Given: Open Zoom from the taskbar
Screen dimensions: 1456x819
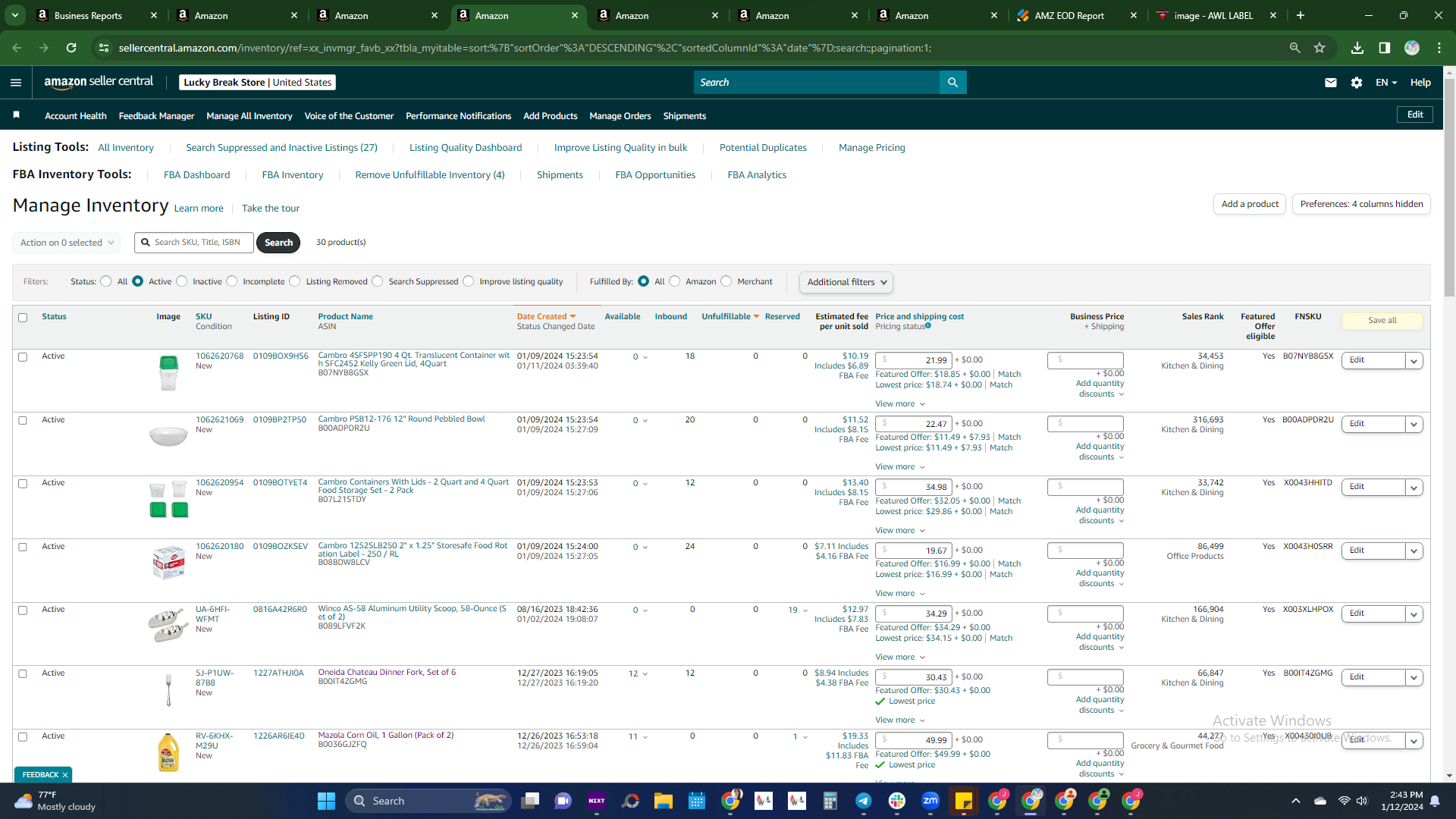Looking at the screenshot, I should [x=930, y=801].
